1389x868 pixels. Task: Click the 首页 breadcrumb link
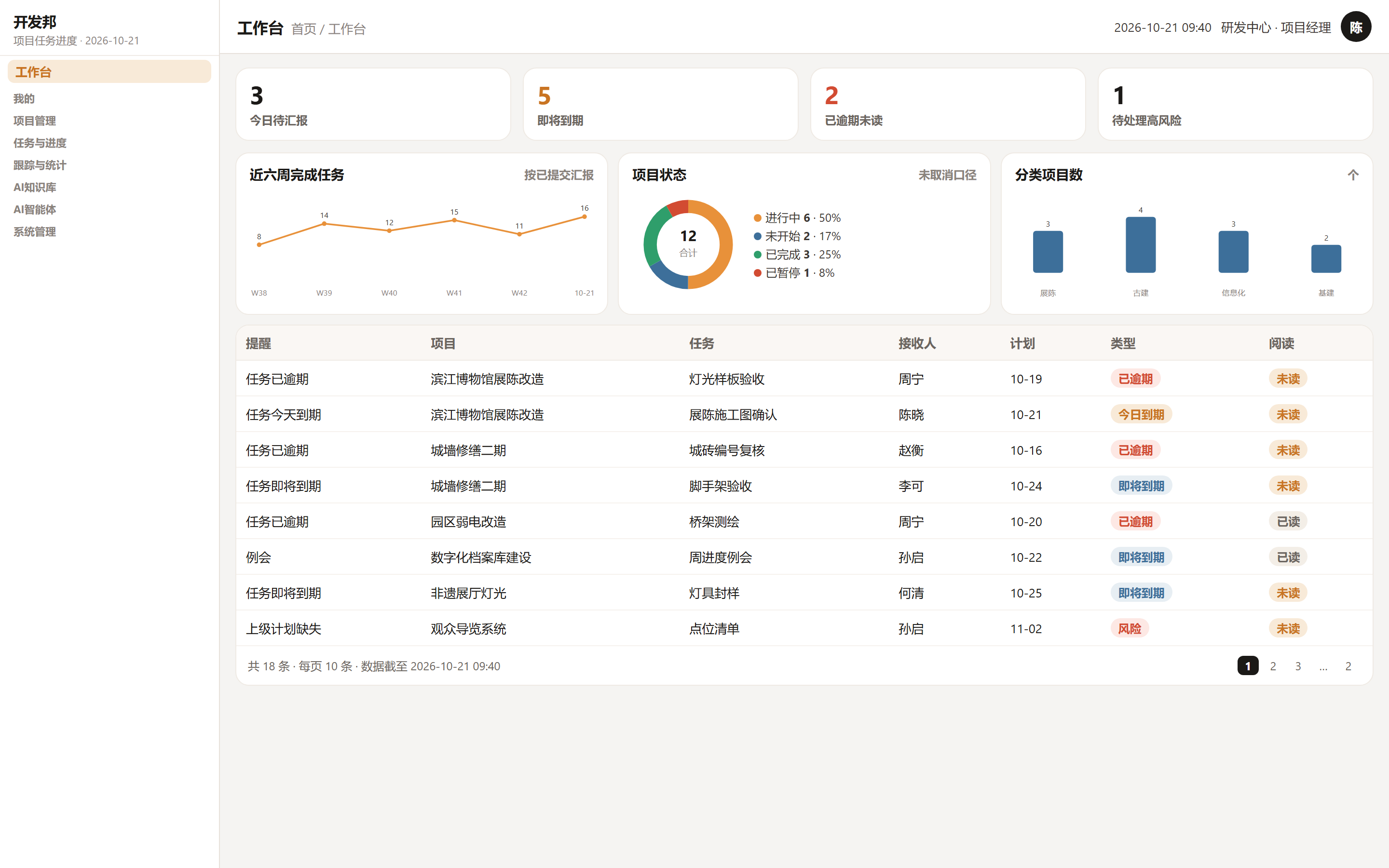click(x=304, y=29)
